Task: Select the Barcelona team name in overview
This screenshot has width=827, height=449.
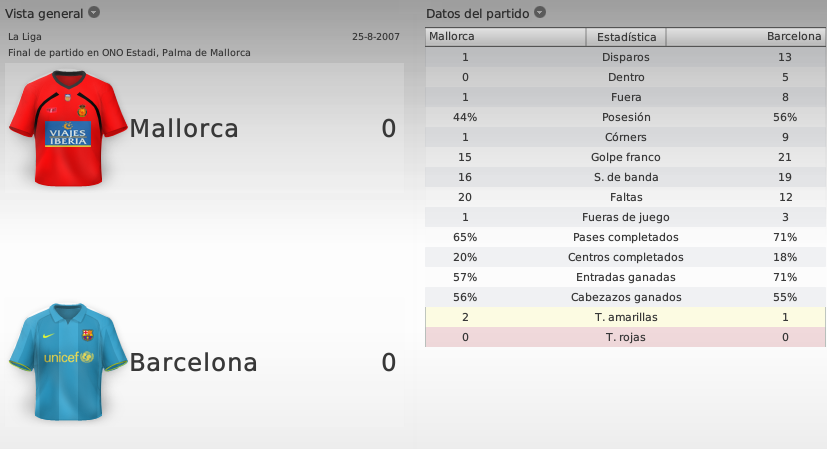Action: coord(194,362)
